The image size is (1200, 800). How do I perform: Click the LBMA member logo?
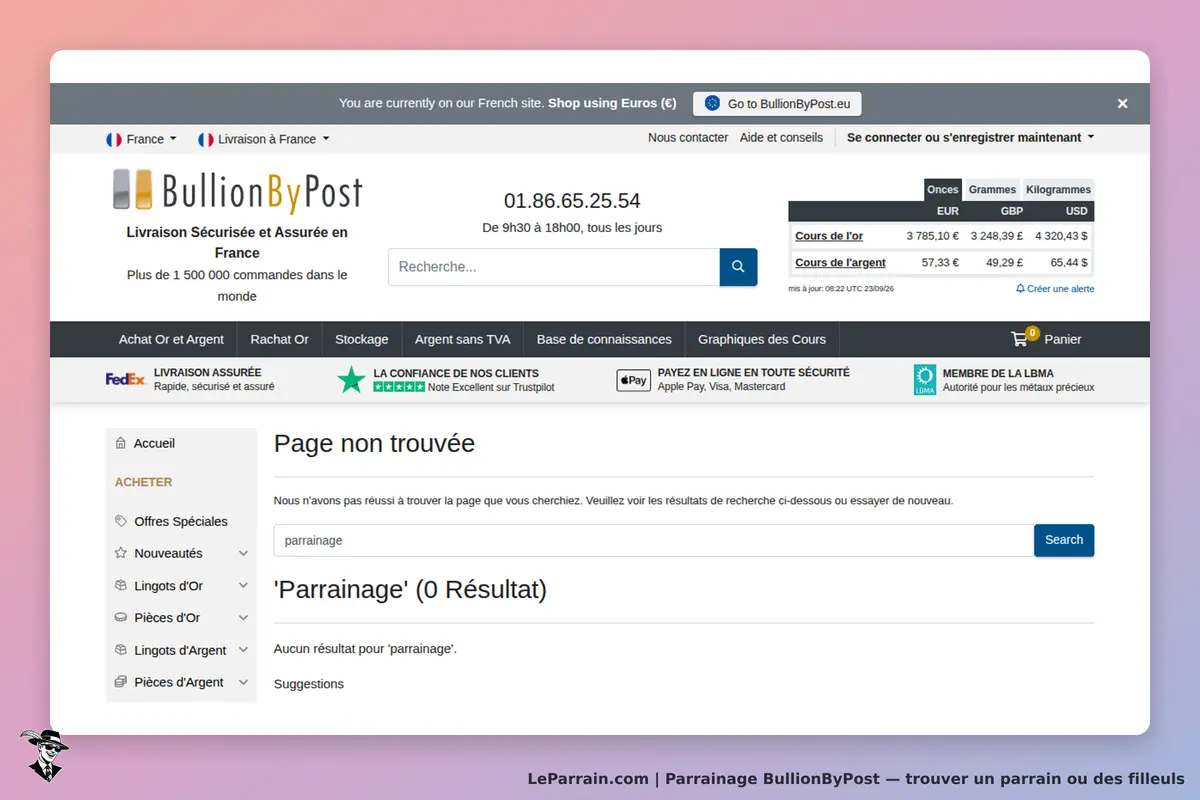coord(925,379)
